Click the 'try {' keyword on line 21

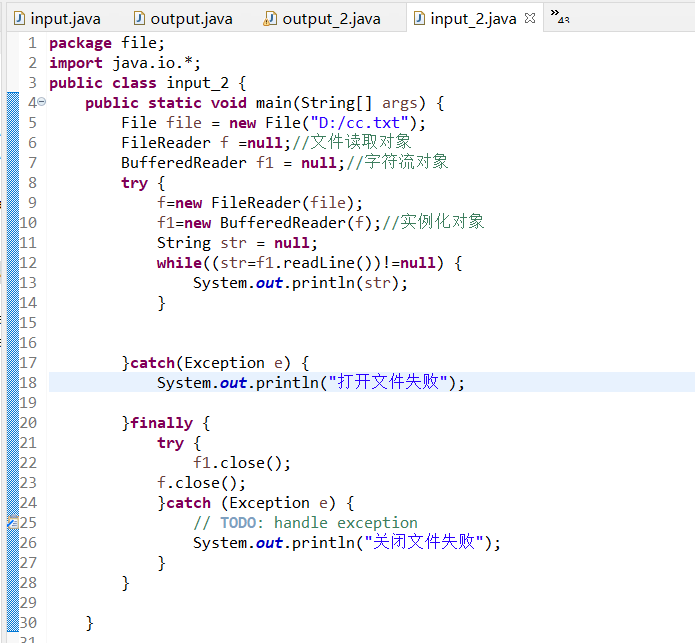click(179, 443)
